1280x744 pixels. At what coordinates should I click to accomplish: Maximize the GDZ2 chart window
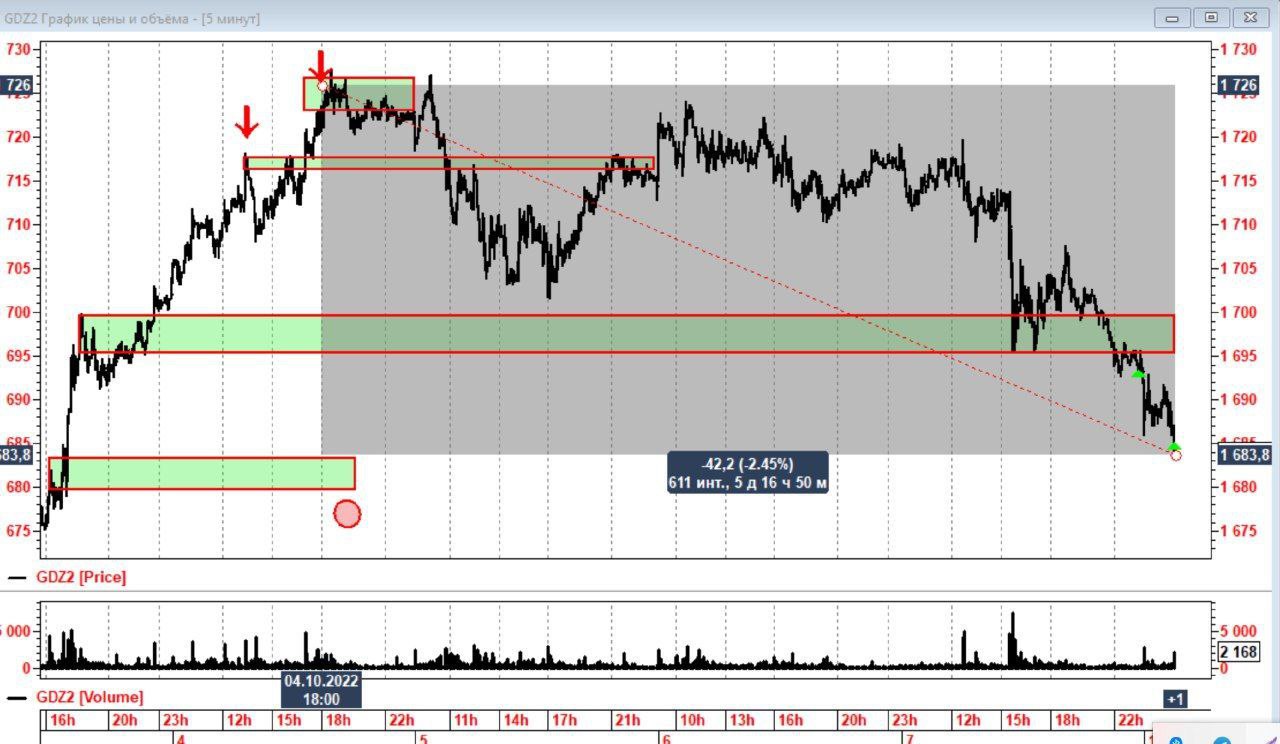pyautogui.click(x=1211, y=17)
